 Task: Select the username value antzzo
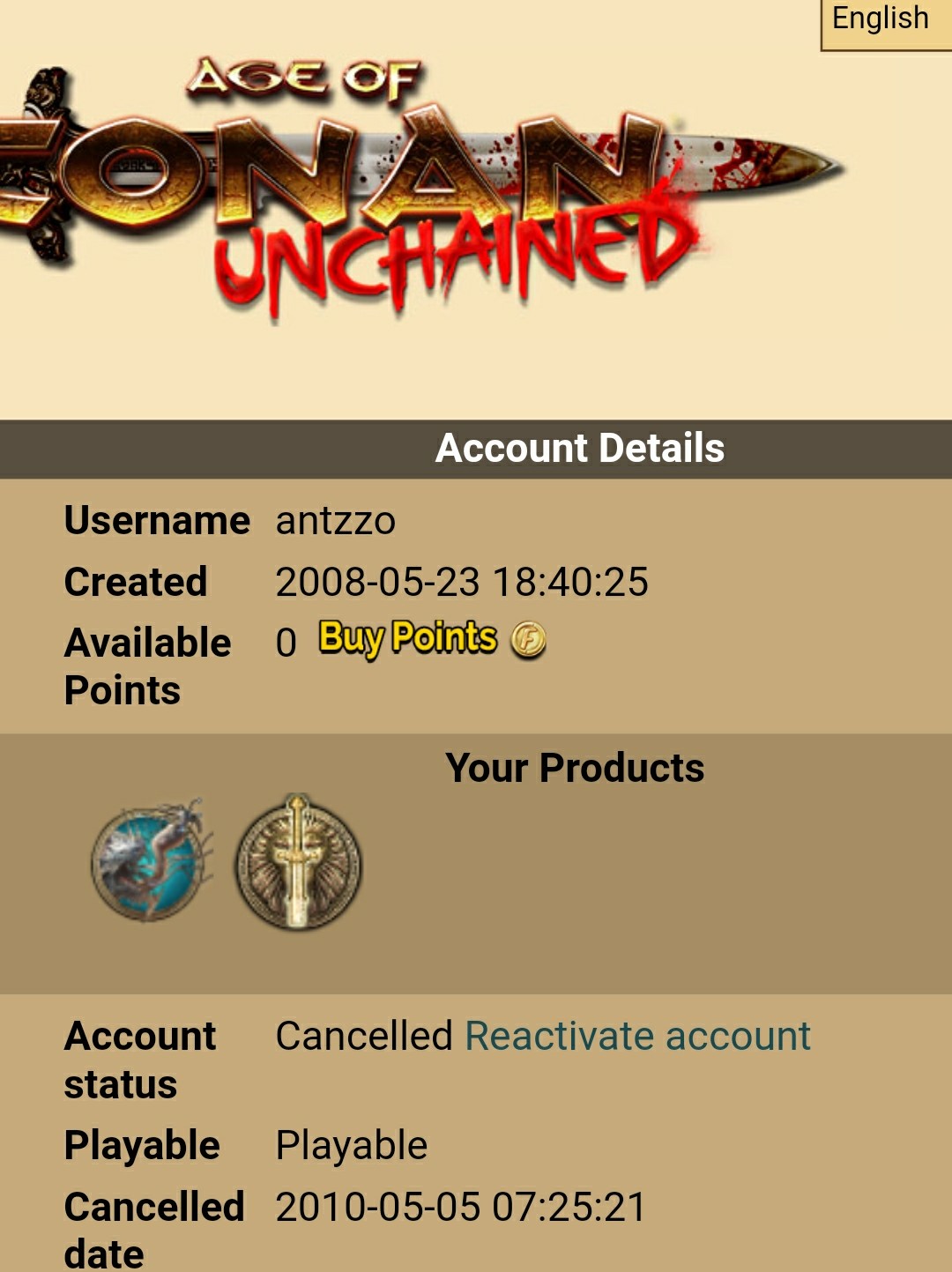click(336, 521)
